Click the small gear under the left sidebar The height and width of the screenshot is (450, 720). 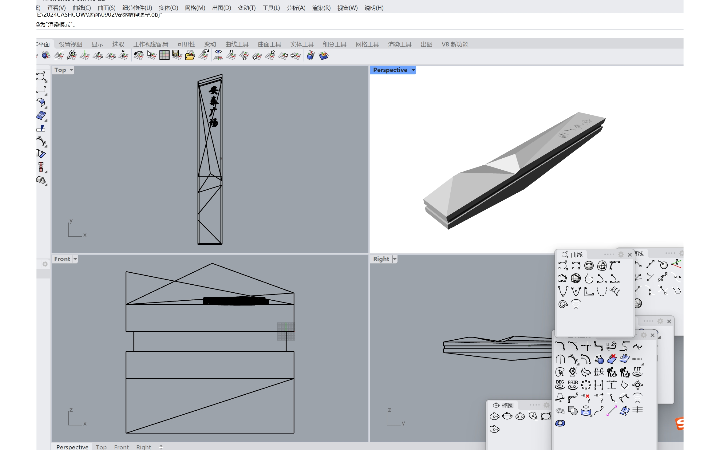[45, 264]
